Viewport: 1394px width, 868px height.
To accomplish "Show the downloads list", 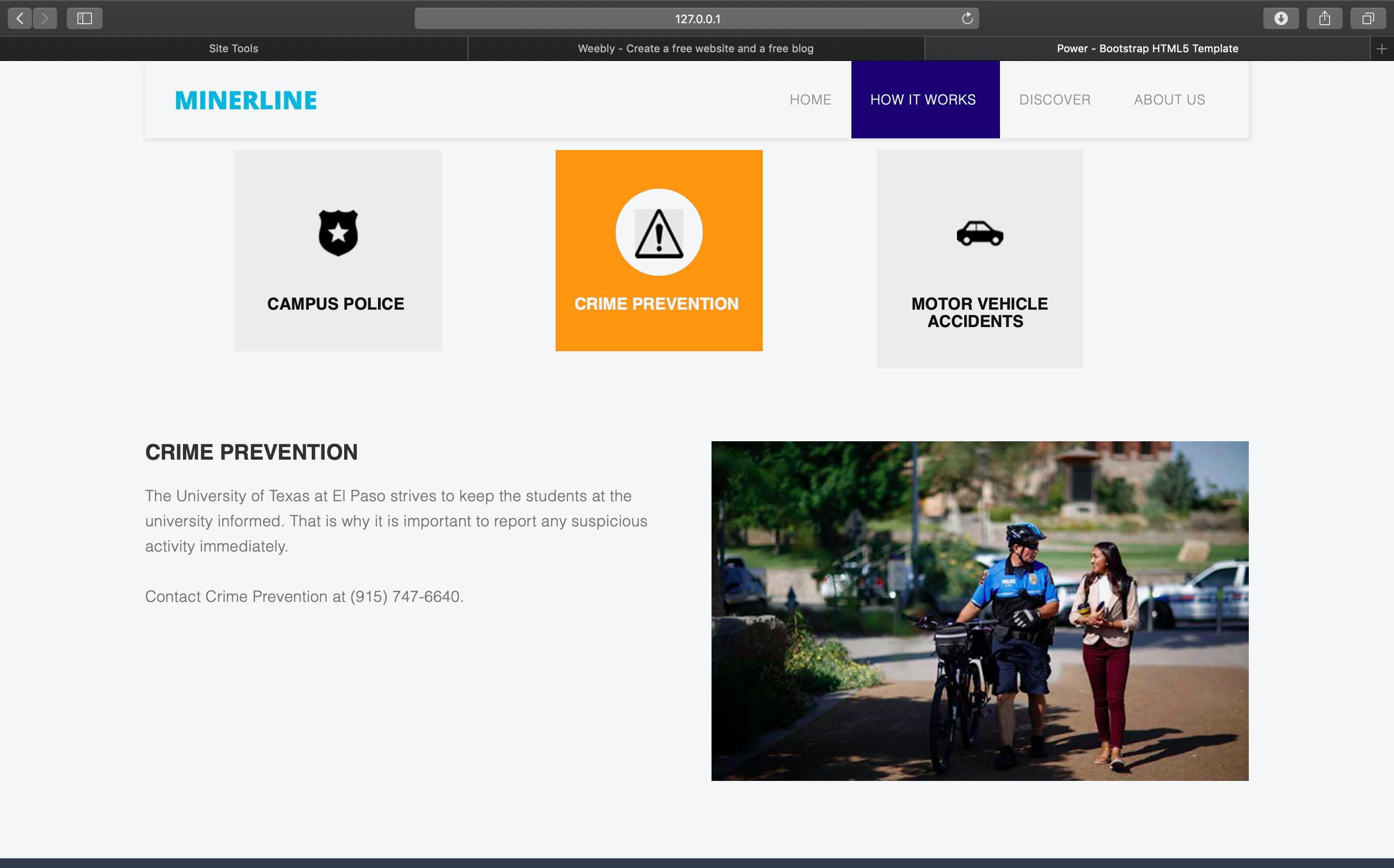I will tap(1280, 18).
